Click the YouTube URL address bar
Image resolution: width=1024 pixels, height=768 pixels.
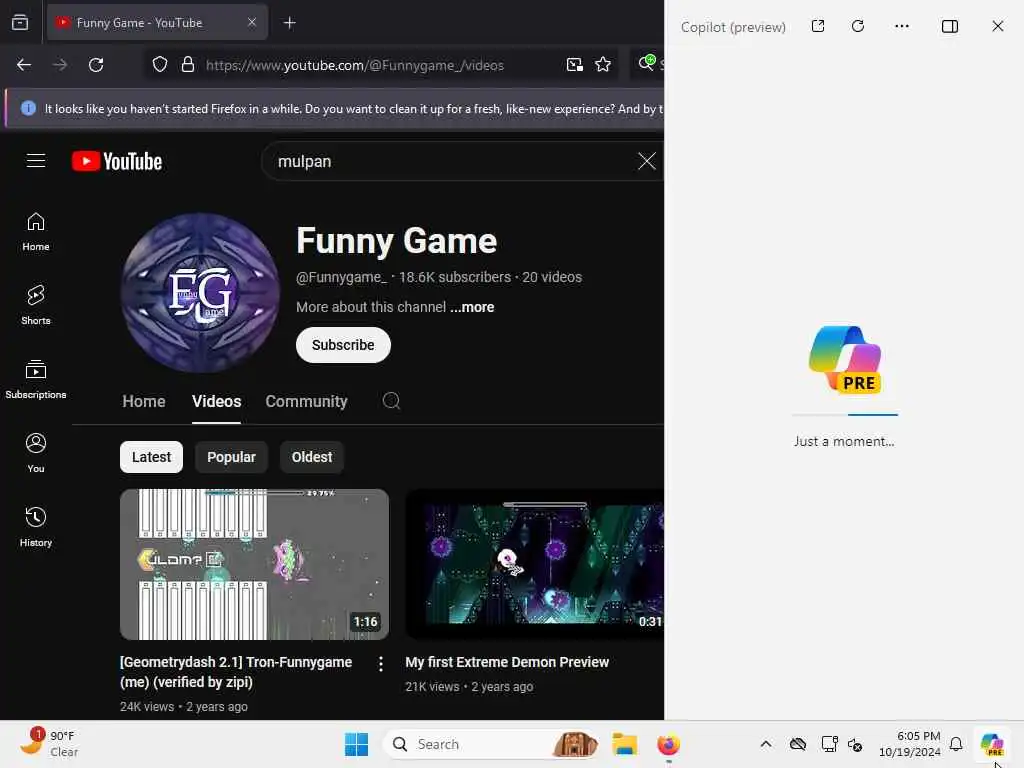[x=355, y=65]
